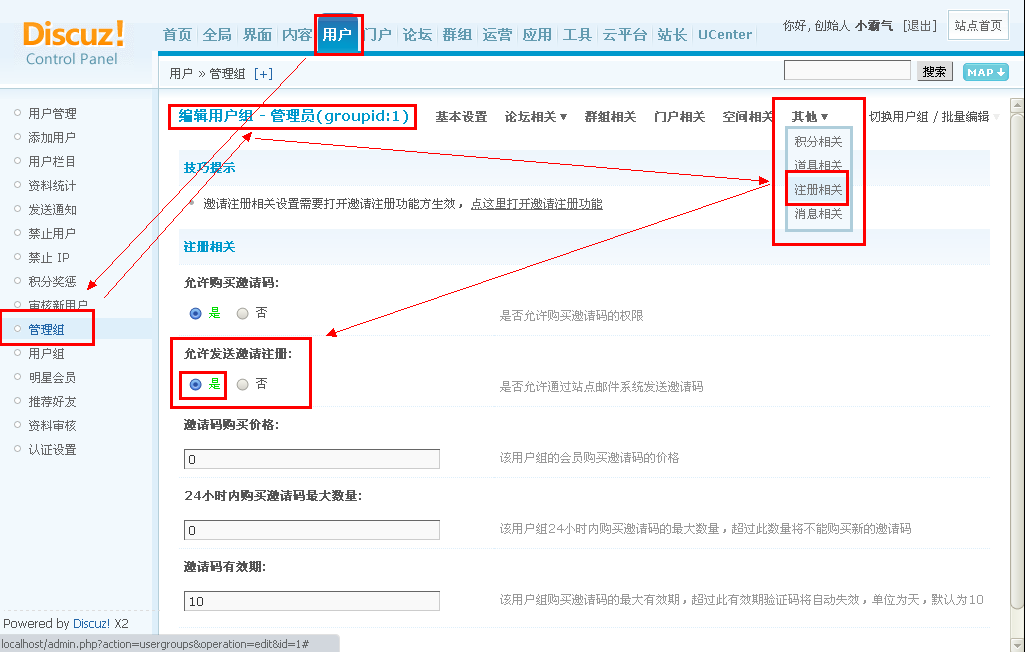
Task: Click the Discuz! Control Panel logo
Action: point(73,43)
